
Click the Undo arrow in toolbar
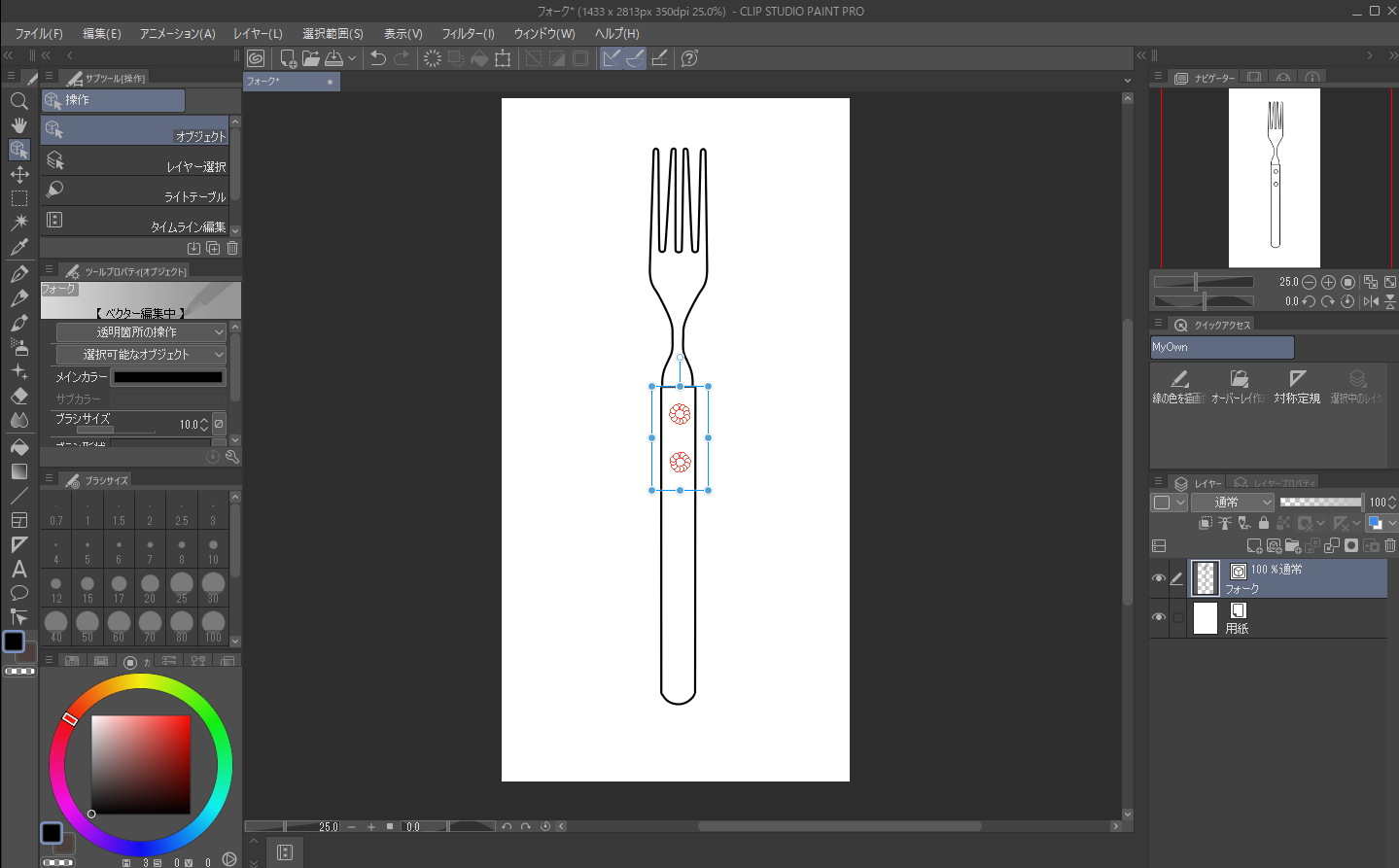[x=378, y=58]
